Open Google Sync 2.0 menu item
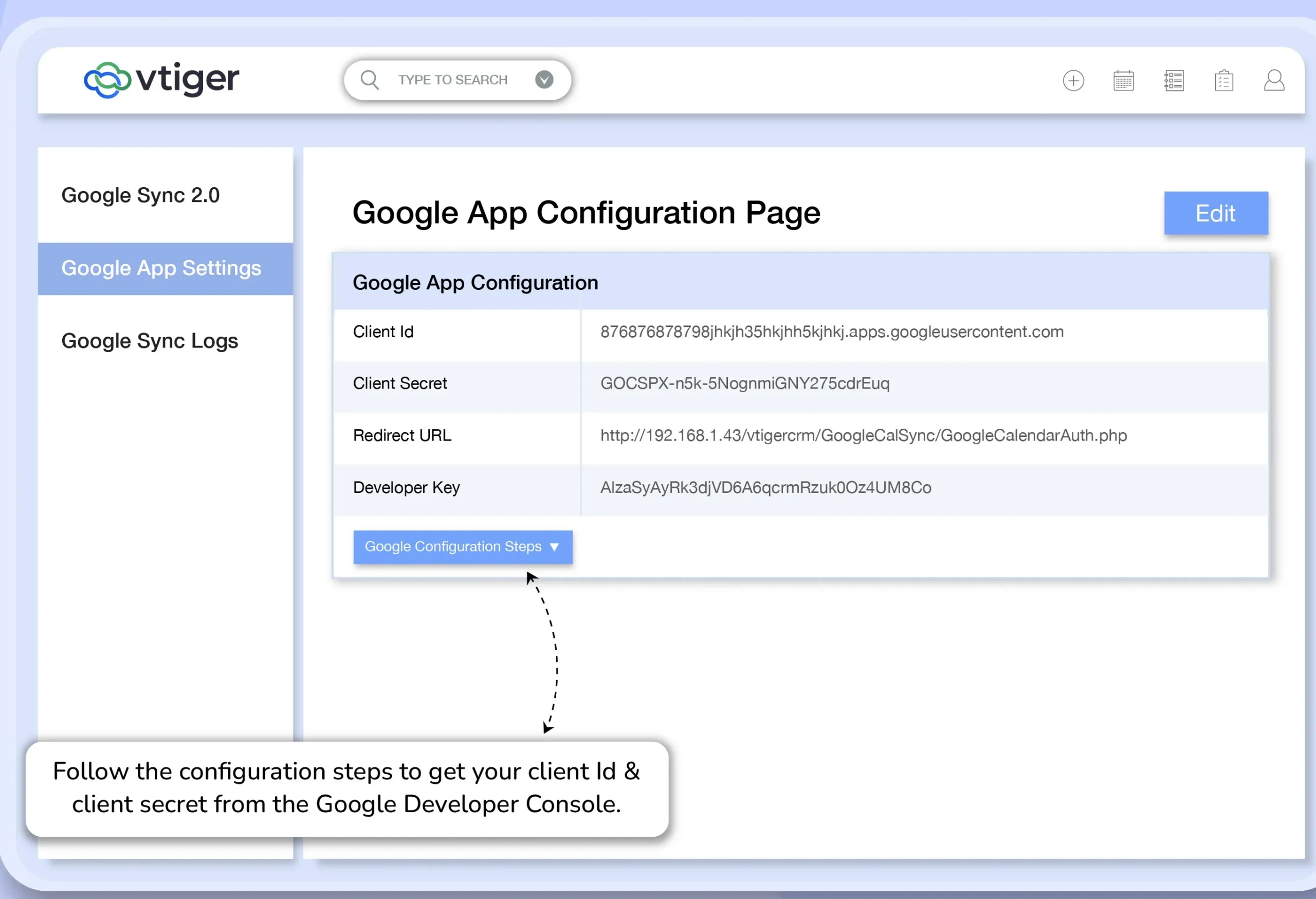1316x899 pixels. pos(140,195)
